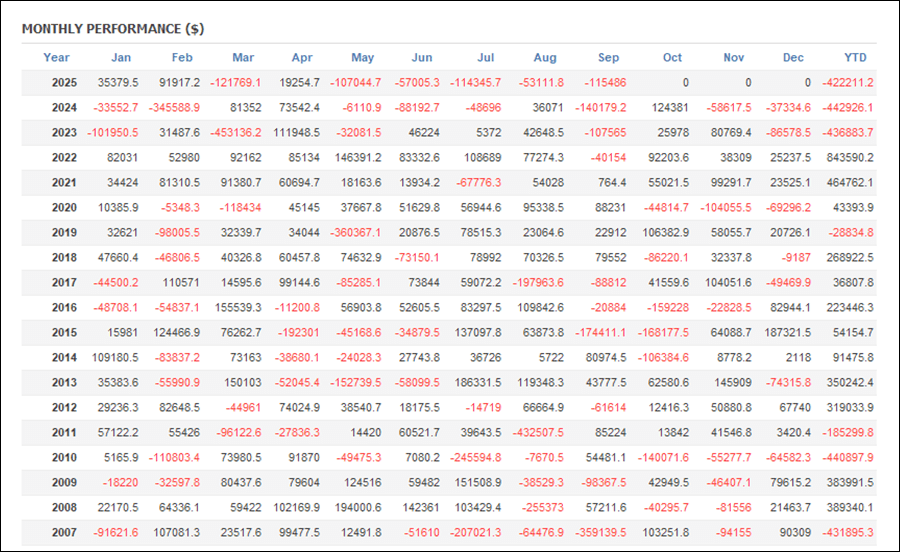Click the Sep column header

click(x=608, y=58)
